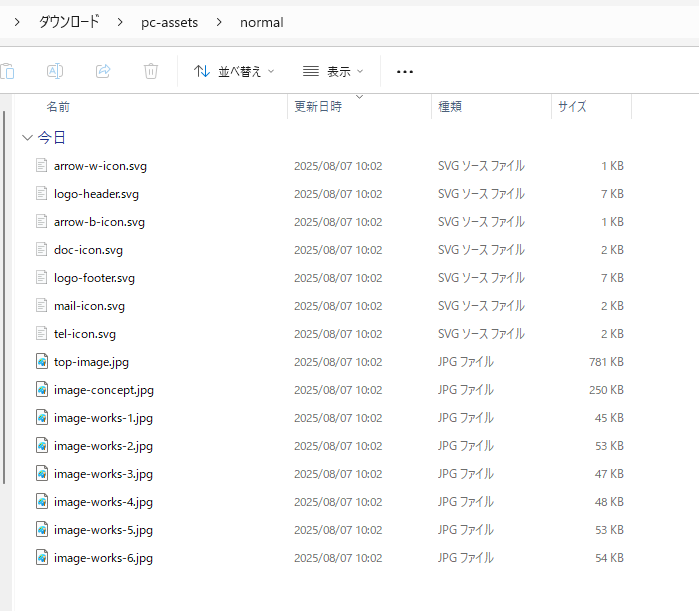
Task: Sort by the 名前 column header
Action: tap(58, 107)
